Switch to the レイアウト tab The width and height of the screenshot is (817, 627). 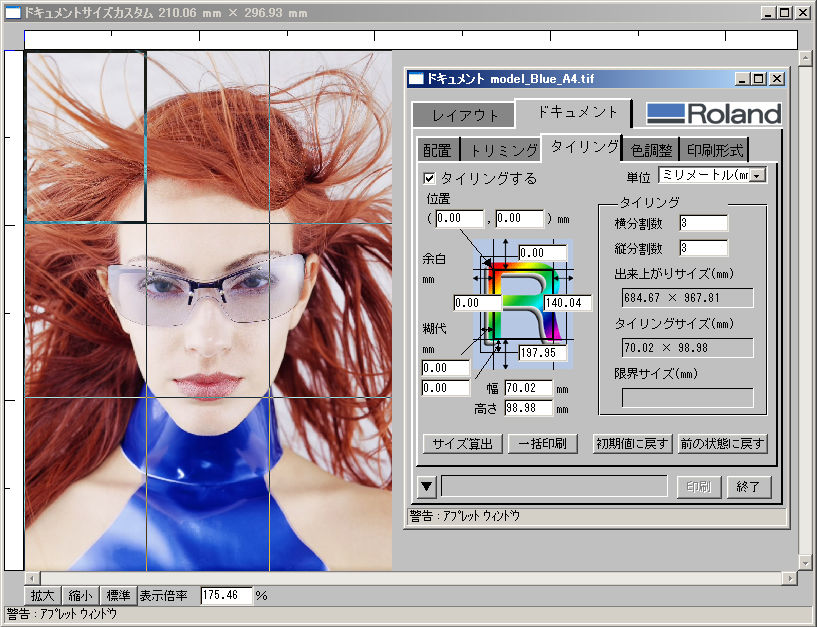pos(464,115)
